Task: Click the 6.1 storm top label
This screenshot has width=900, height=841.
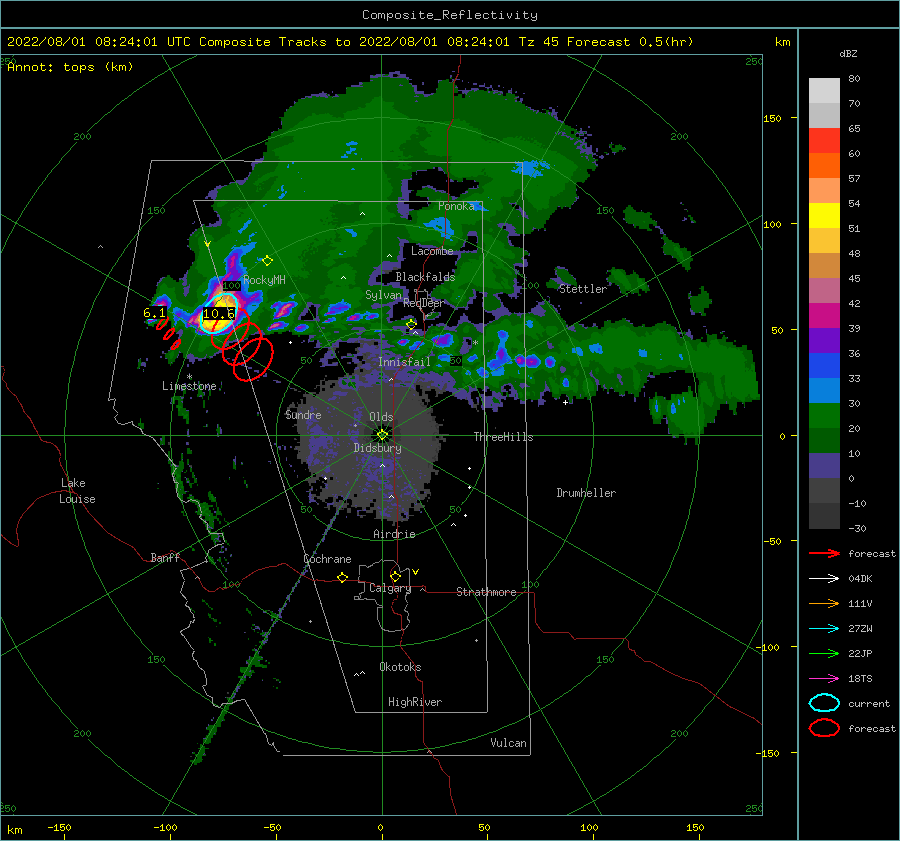Action: [x=154, y=313]
